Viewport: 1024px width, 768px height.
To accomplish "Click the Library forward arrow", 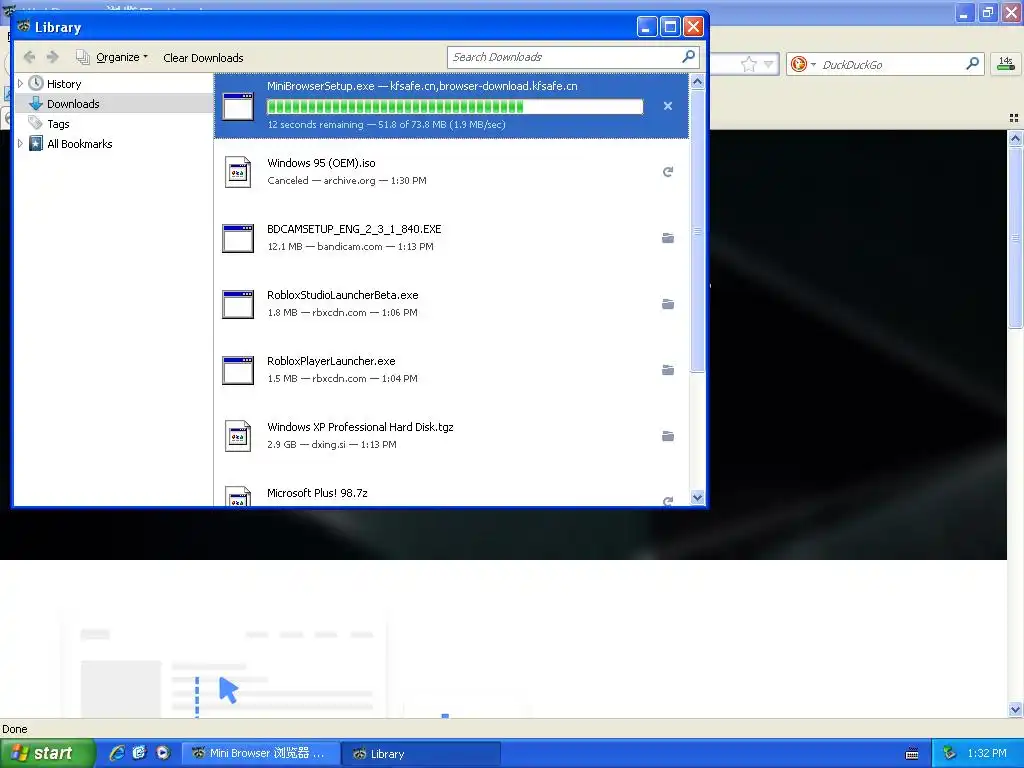I will click(x=53, y=57).
